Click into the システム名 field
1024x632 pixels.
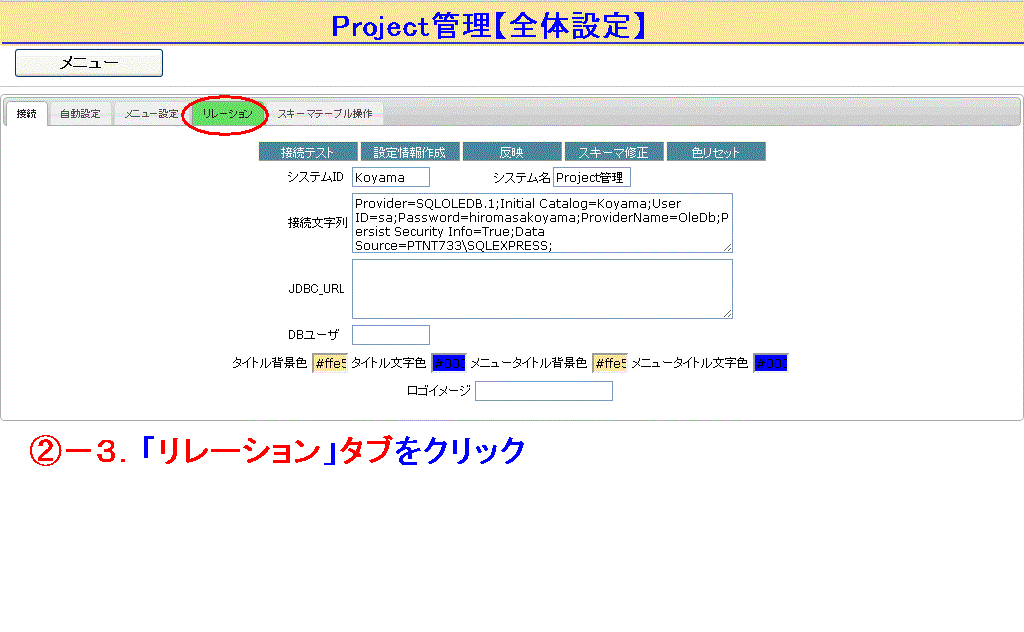[x=592, y=177]
